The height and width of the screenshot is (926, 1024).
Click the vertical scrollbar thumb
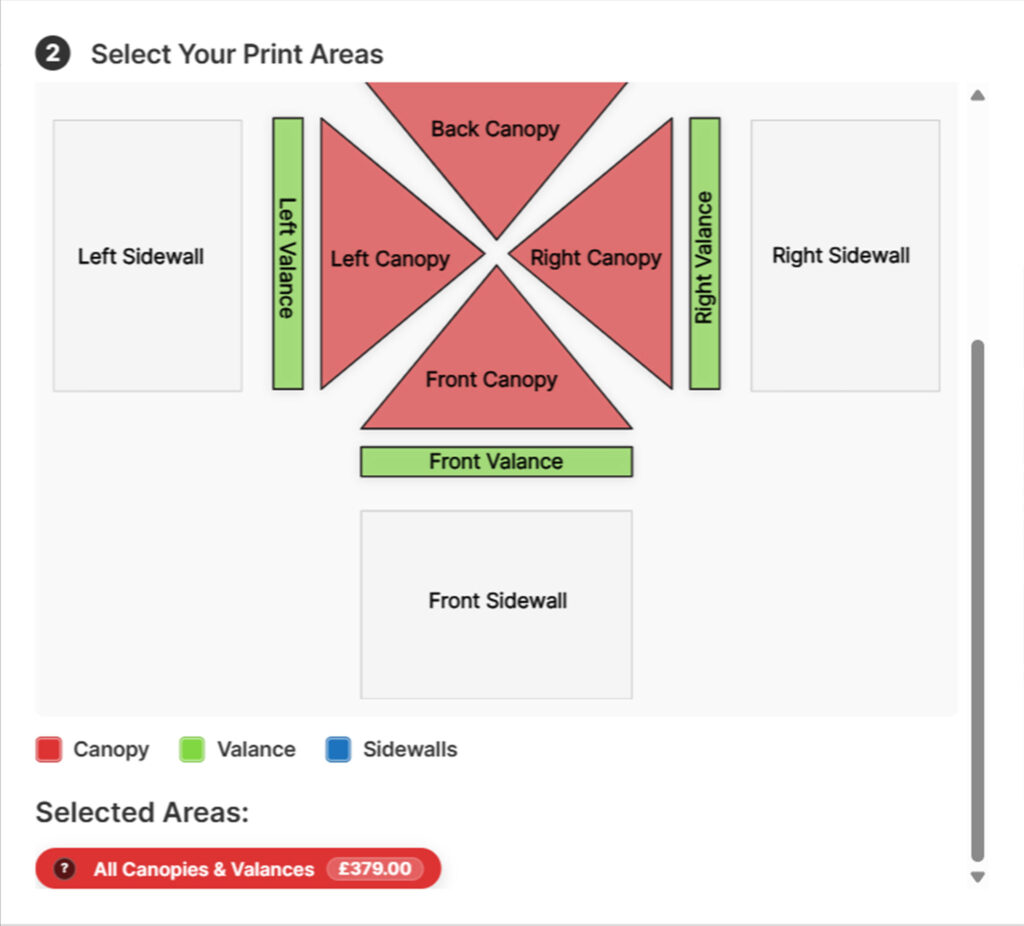(978, 600)
